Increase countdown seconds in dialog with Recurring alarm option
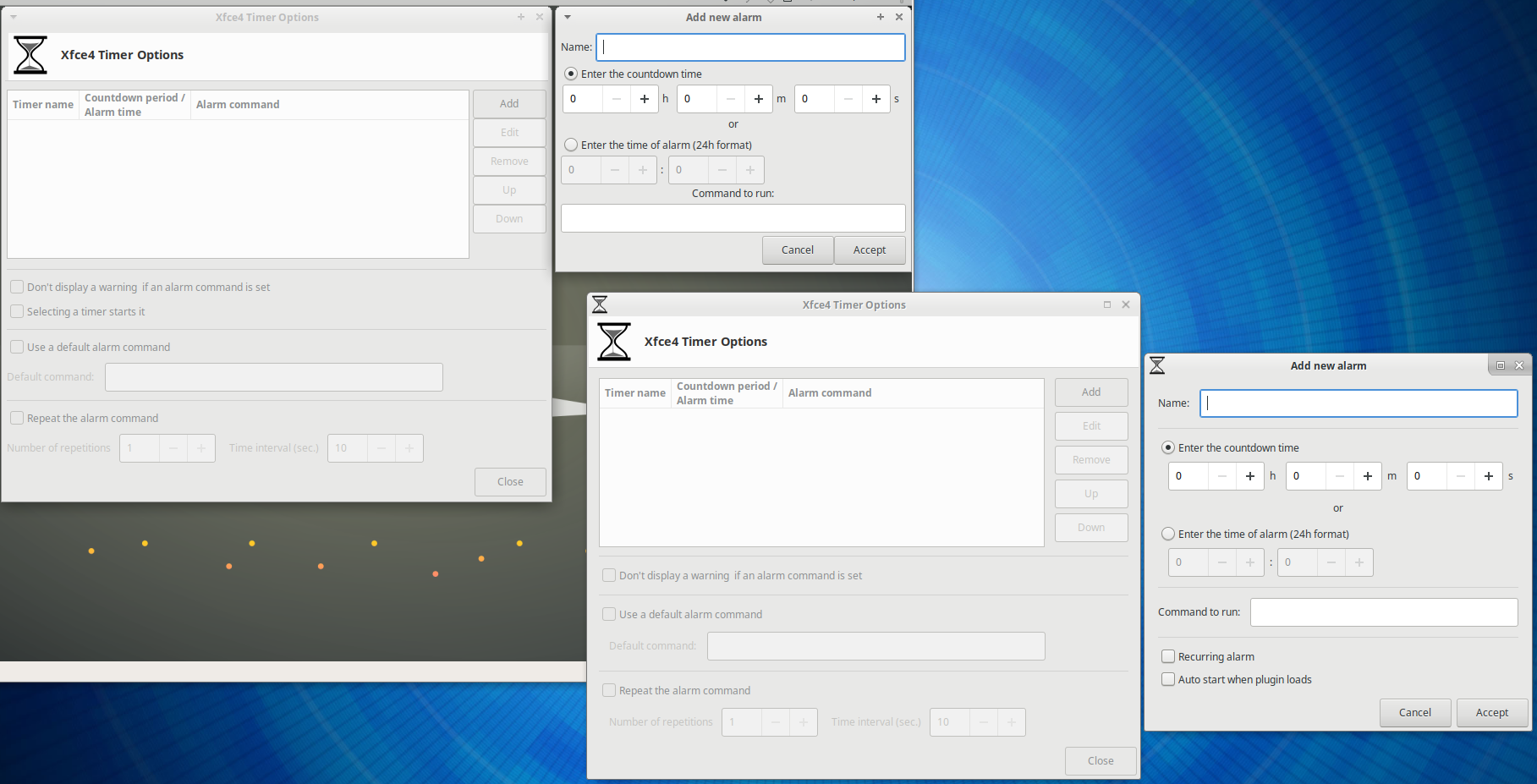 click(x=1488, y=476)
